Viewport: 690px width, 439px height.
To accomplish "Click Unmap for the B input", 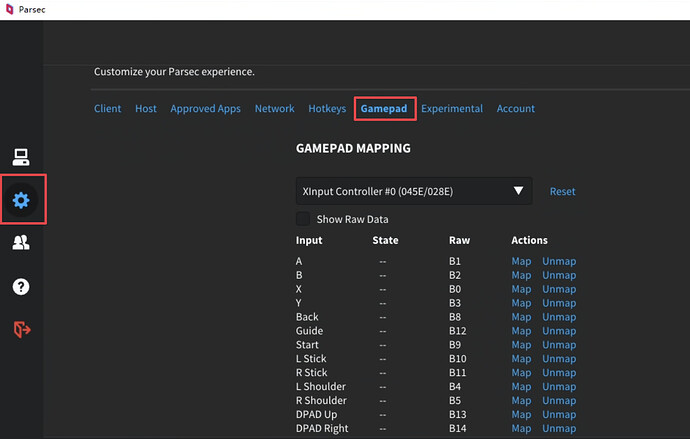I will tap(559, 275).
